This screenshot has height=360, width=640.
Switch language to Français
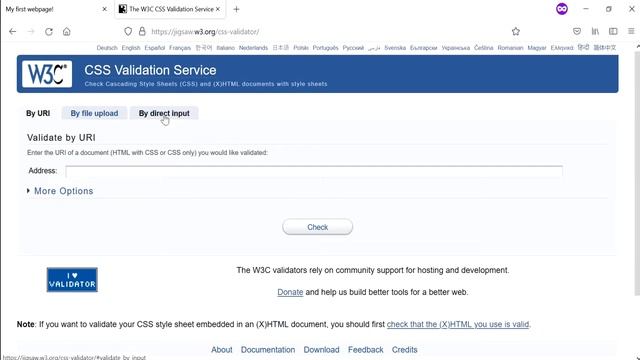click(180, 48)
